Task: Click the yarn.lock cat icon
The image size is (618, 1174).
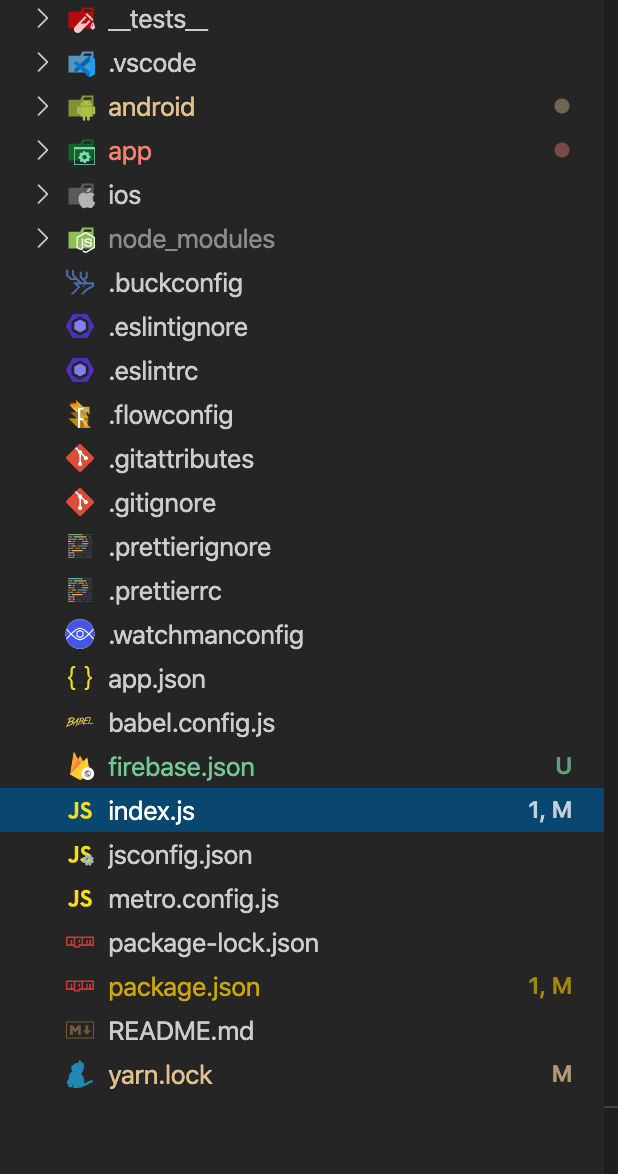Action: point(80,1075)
